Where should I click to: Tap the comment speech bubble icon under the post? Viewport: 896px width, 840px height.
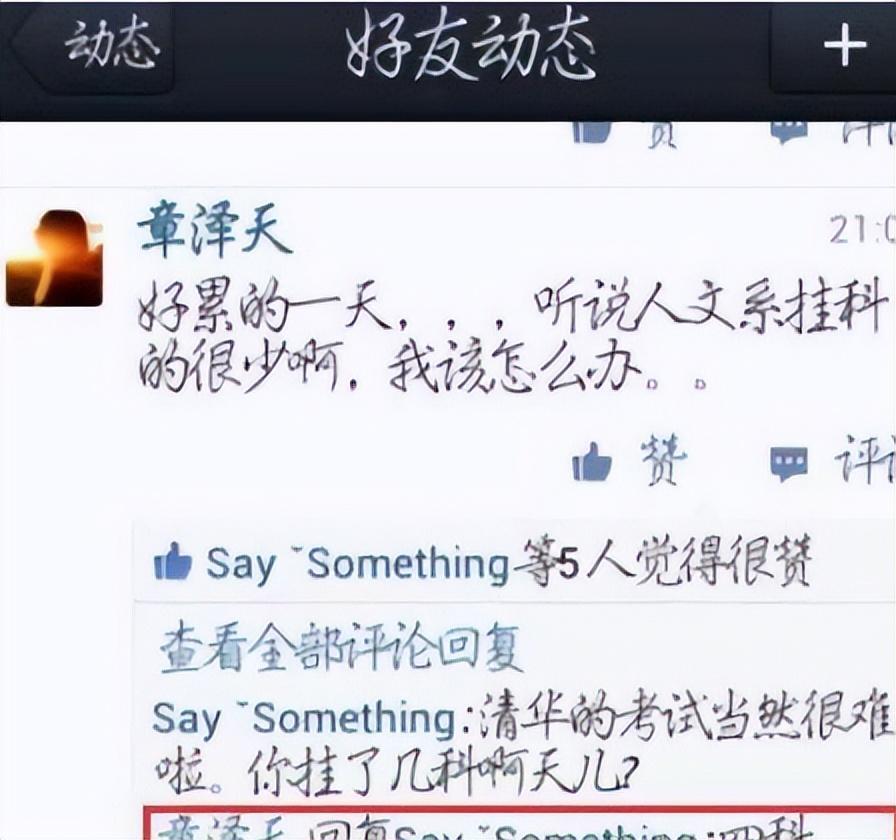(789, 463)
